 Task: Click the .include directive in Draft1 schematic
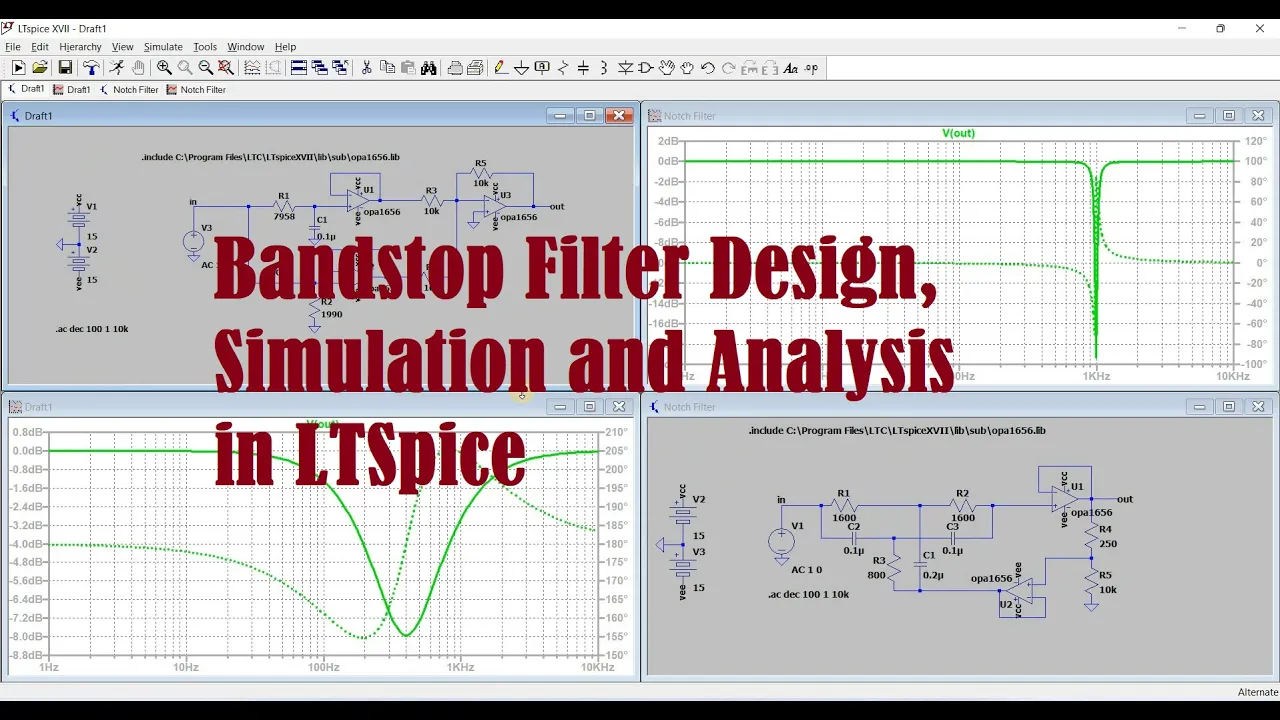271,157
